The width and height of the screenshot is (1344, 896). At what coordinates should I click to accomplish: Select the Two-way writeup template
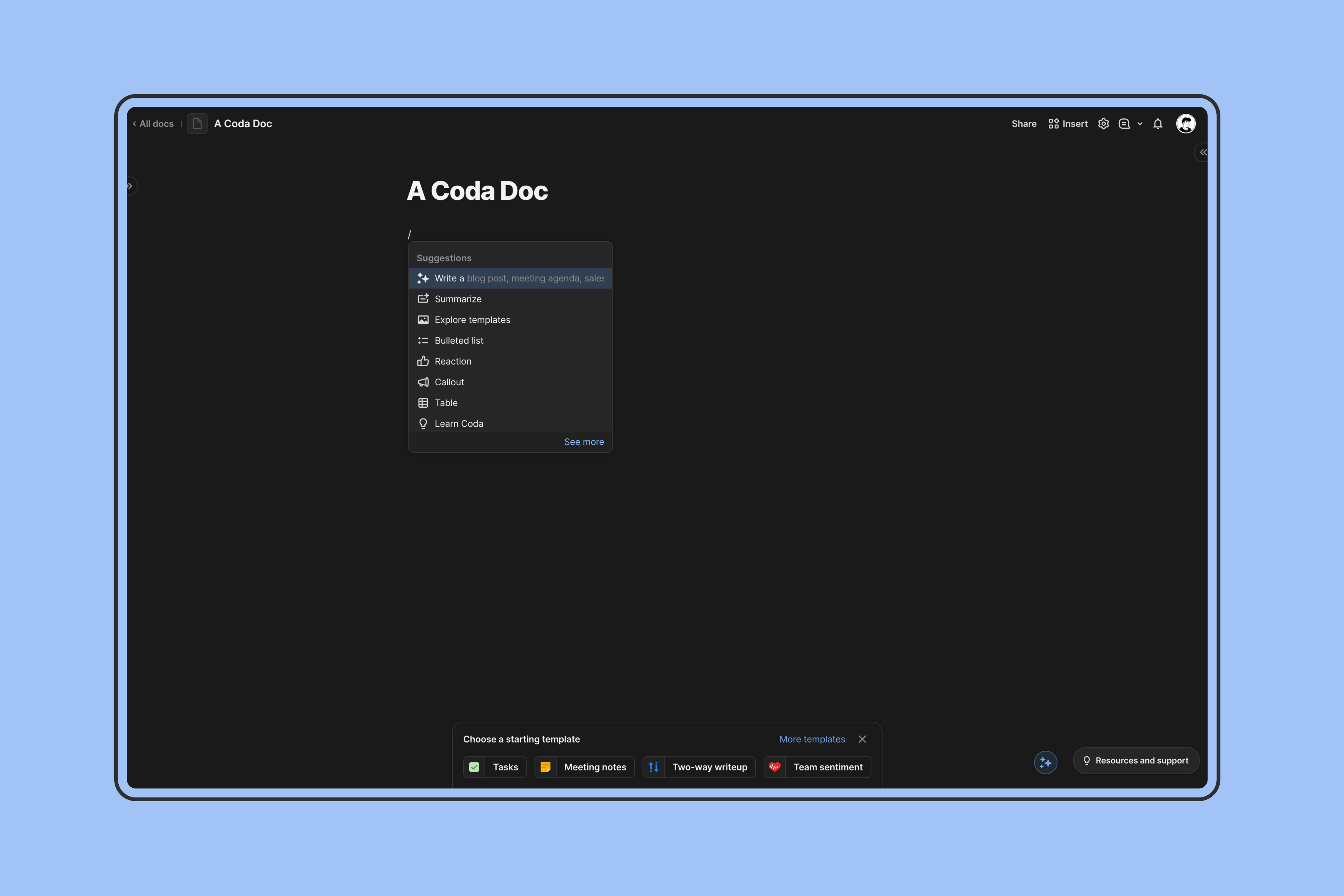tap(700, 767)
